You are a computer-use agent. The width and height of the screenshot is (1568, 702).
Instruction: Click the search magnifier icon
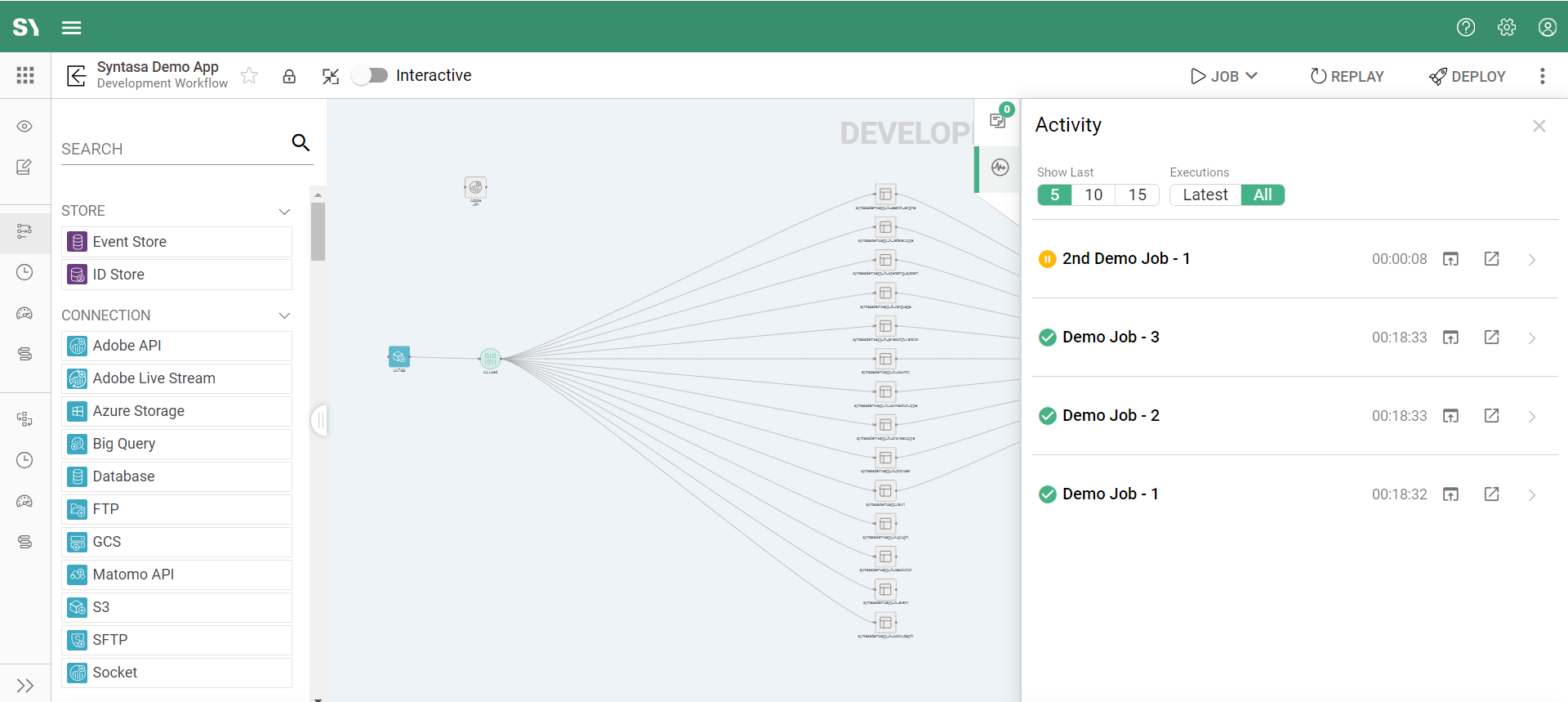[301, 143]
